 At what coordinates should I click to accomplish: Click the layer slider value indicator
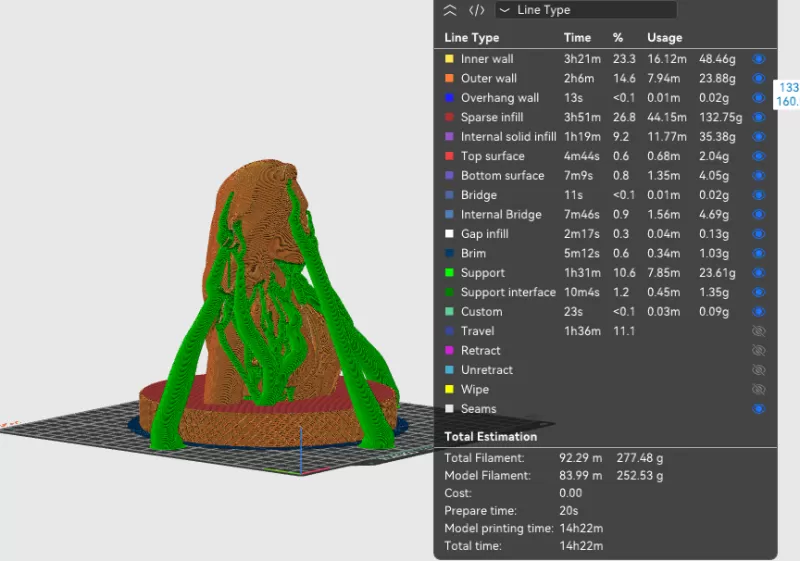click(788, 95)
